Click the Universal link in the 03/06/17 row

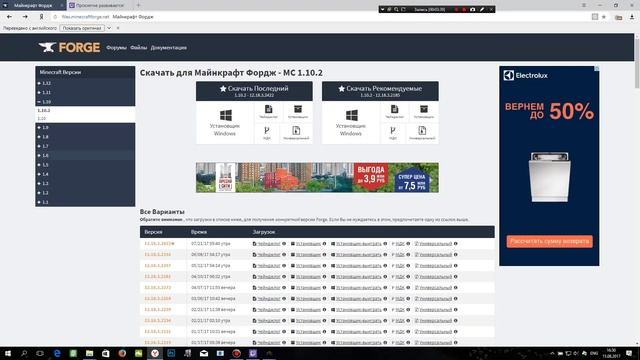tap(436, 299)
